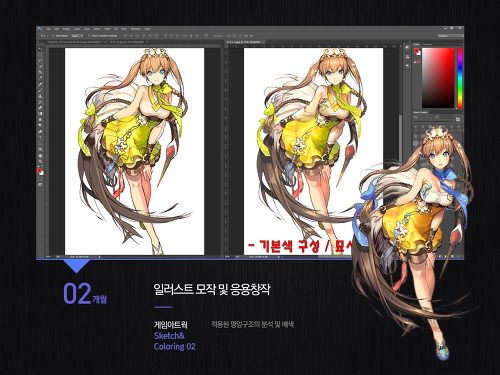Open the Move tool preset picker
Viewport: 500px width, 375px height.
(44, 36)
